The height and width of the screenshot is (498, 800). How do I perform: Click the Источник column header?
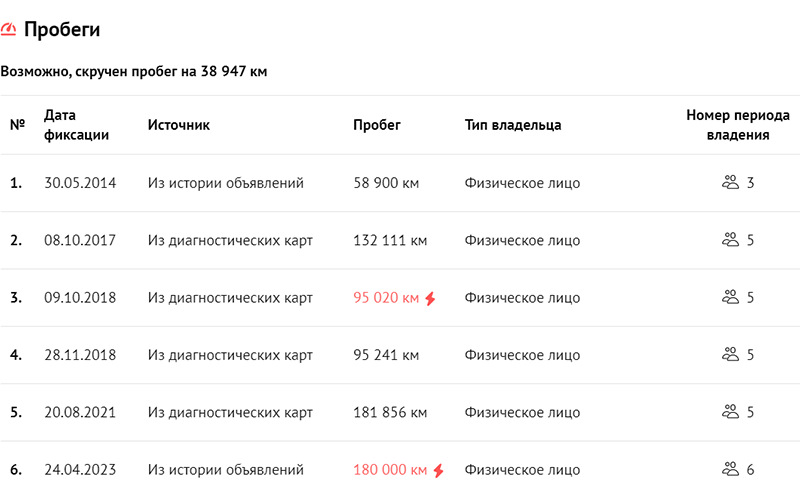179,125
